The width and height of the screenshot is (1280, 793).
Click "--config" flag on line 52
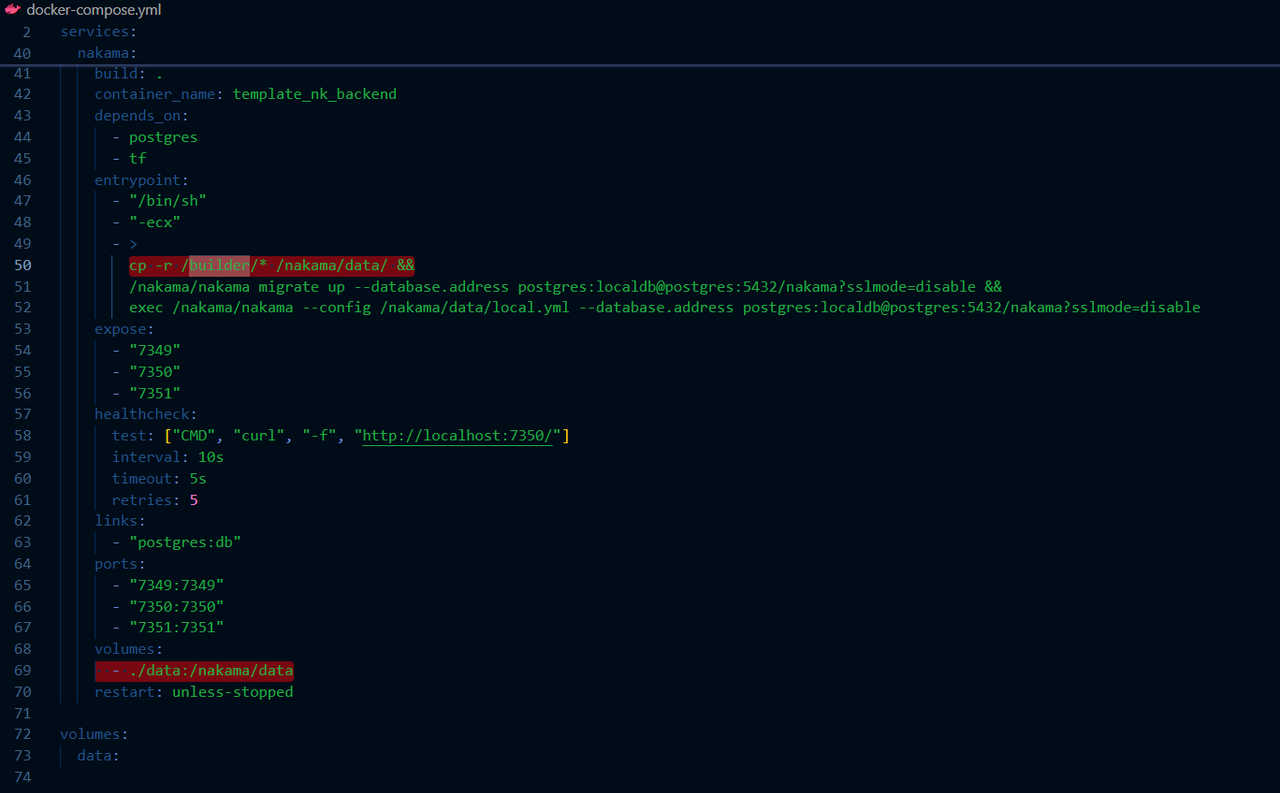pyautogui.click(x=336, y=308)
